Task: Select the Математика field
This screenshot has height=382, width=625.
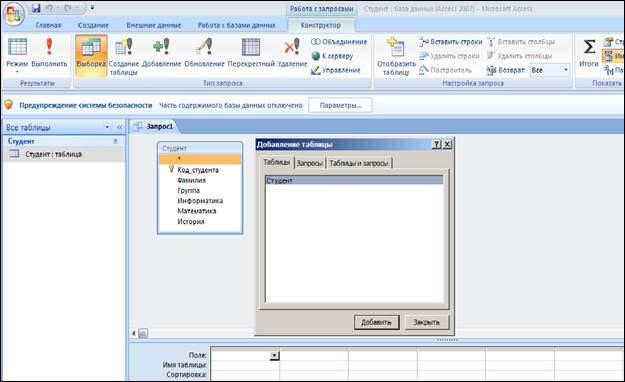Action: coord(197,211)
